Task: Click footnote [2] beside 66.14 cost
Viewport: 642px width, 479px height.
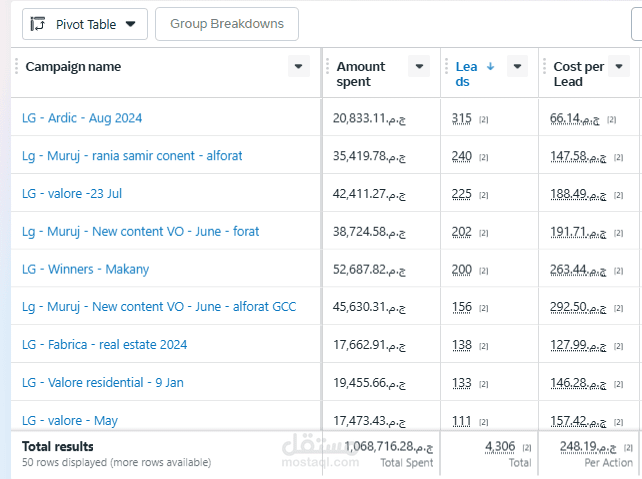Action: 611,120
